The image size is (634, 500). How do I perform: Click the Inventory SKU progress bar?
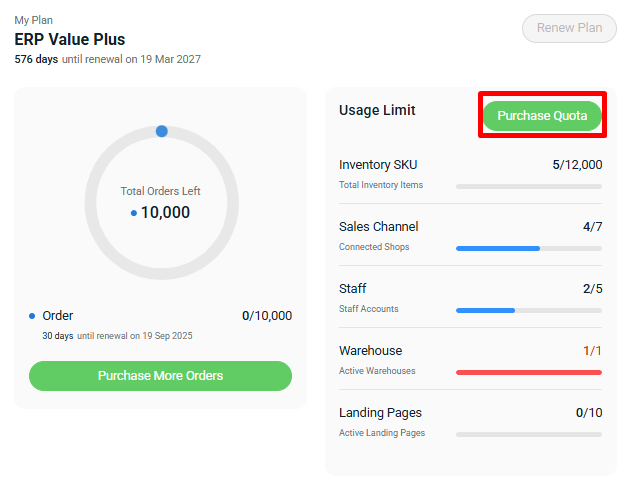point(529,186)
